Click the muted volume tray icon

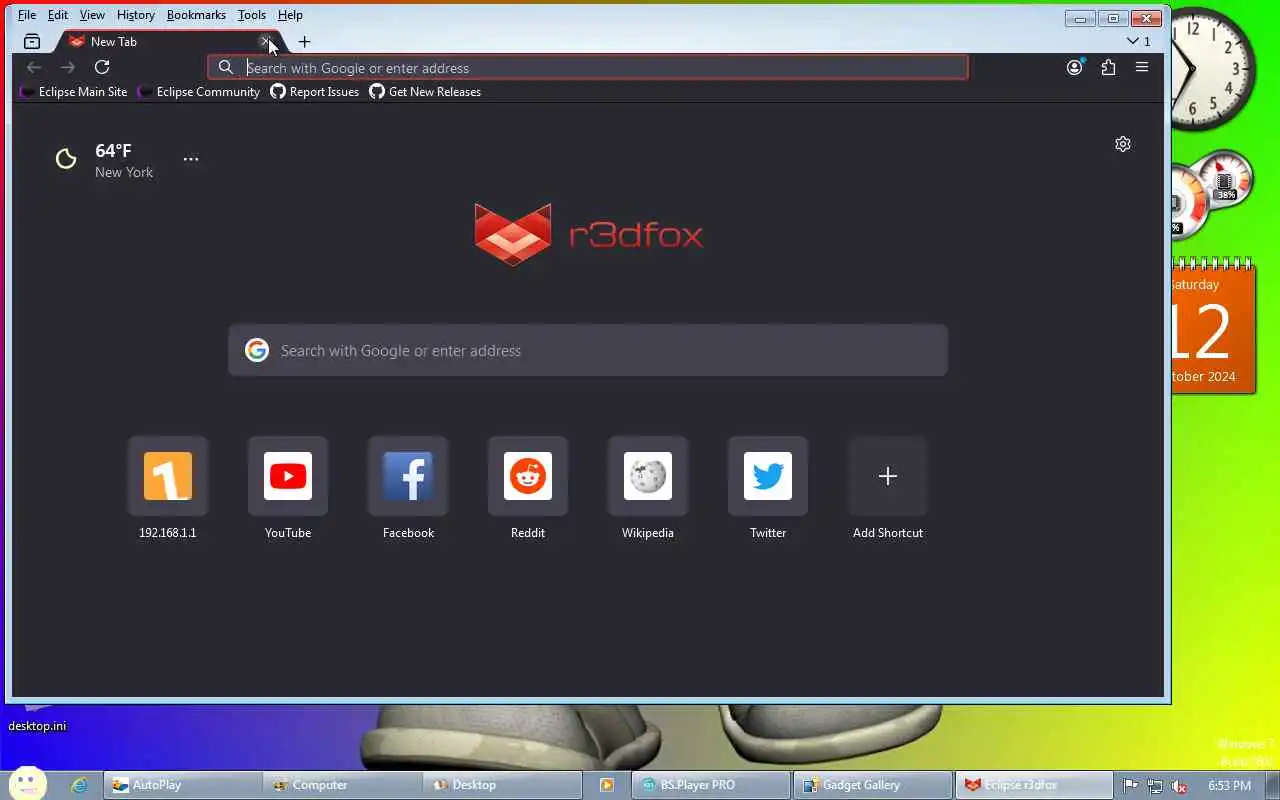coord(1180,786)
